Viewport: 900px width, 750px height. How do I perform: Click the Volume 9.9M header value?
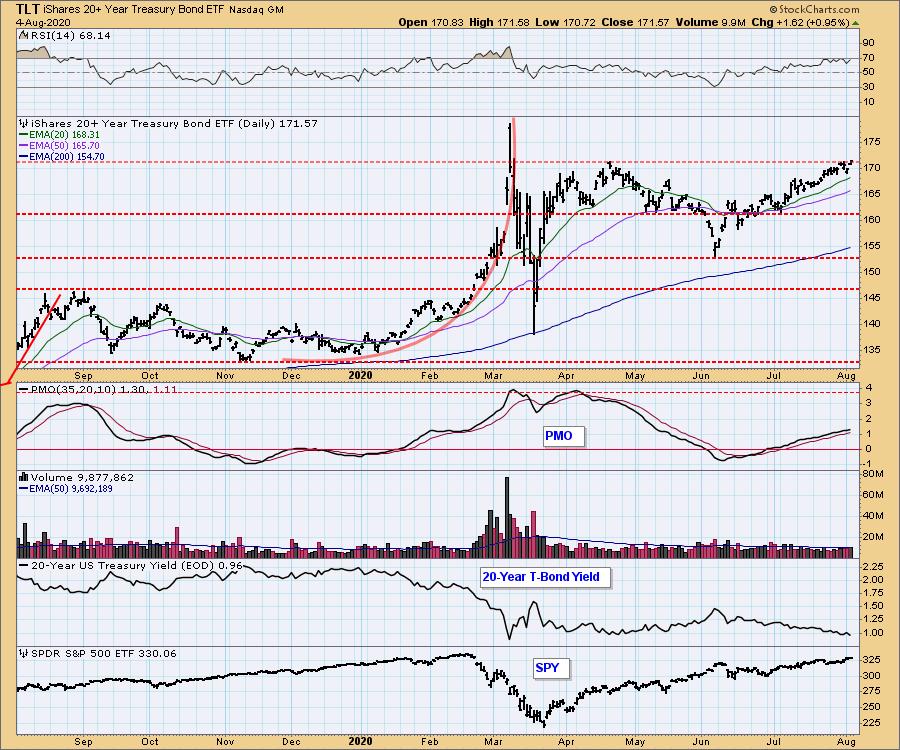click(x=711, y=22)
